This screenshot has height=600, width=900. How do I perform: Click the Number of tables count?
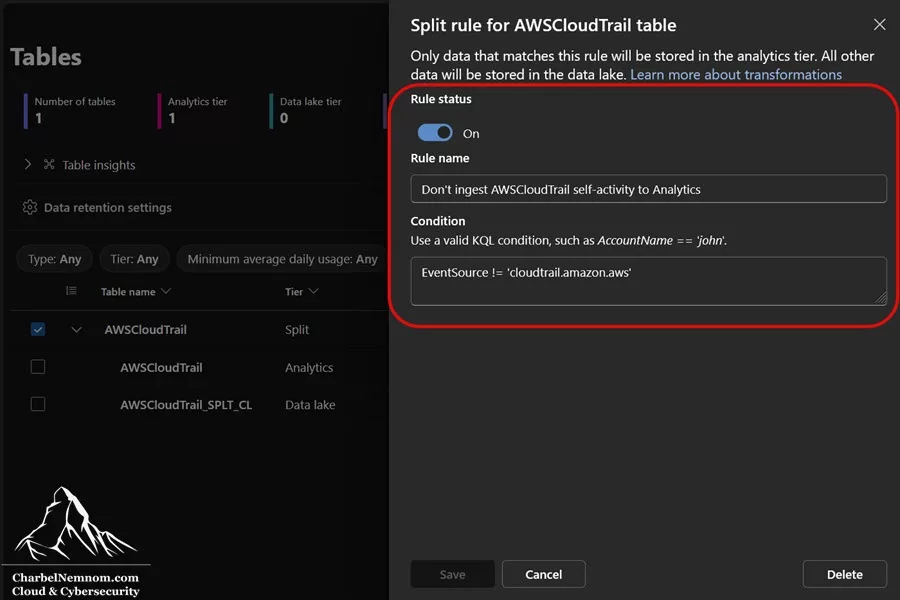coord(38,118)
